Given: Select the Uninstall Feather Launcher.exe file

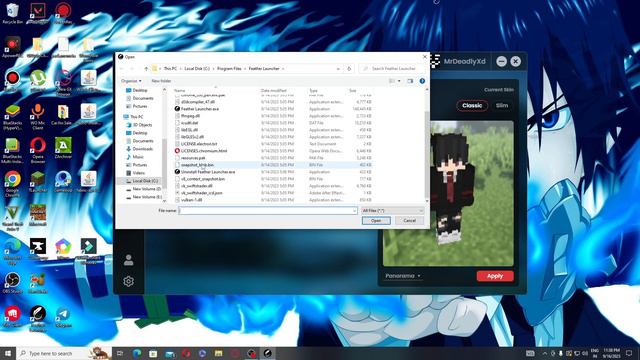Looking at the screenshot, I should 208,172.
